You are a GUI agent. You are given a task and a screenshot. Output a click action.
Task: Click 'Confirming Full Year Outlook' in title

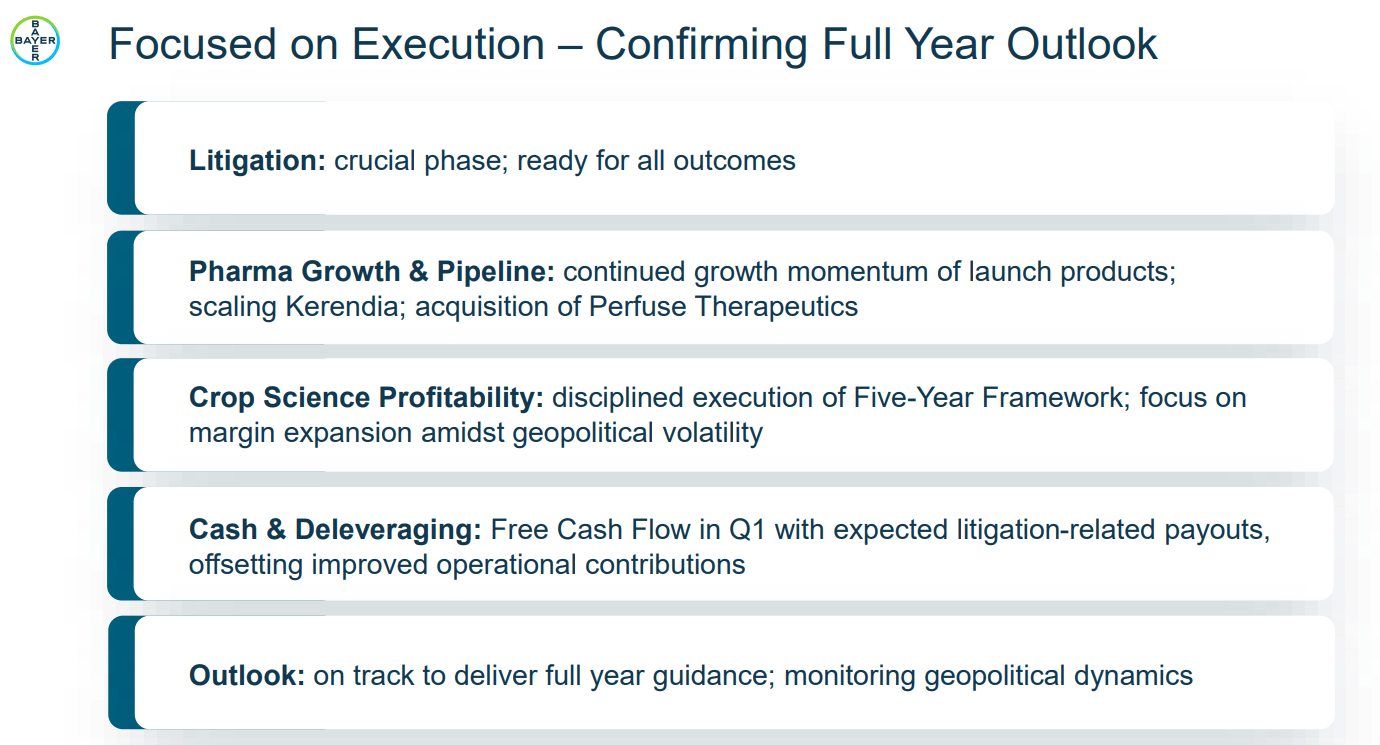click(x=877, y=45)
